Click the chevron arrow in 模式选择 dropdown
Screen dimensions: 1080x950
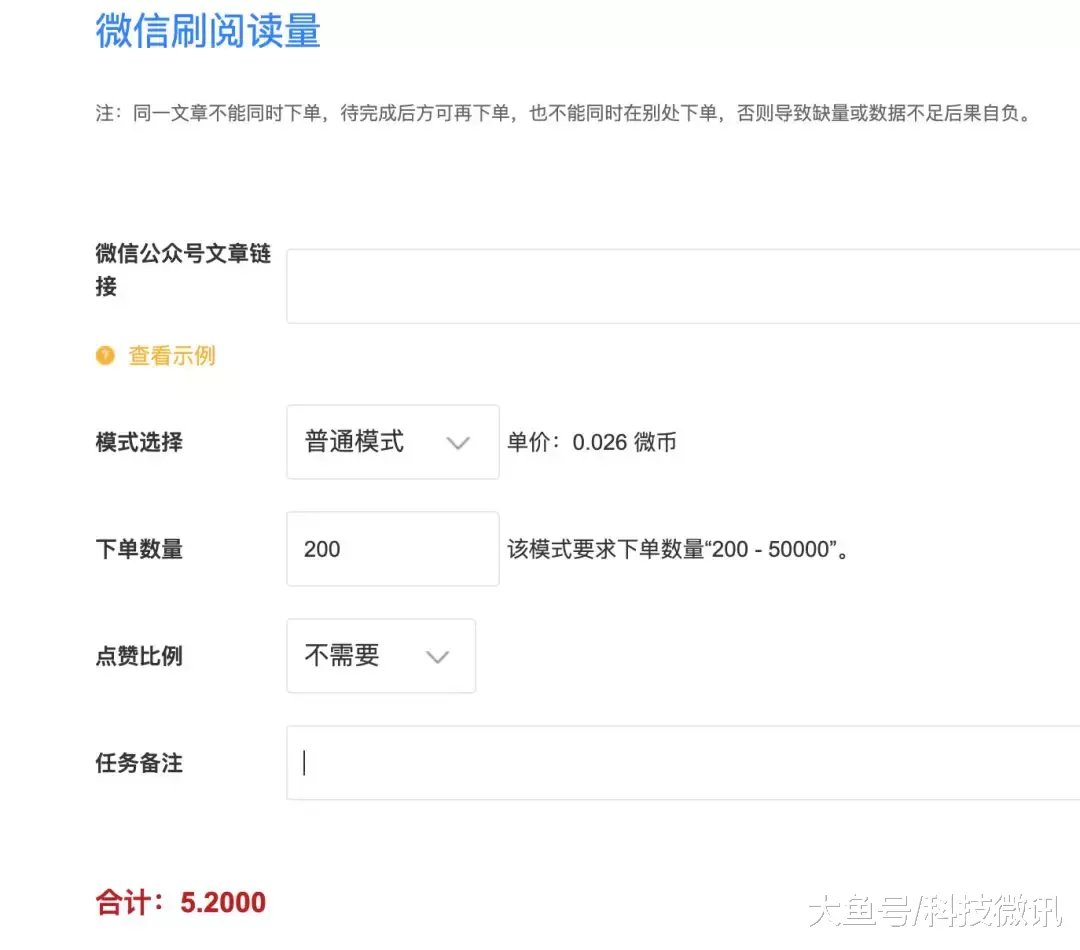tap(458, 443)
